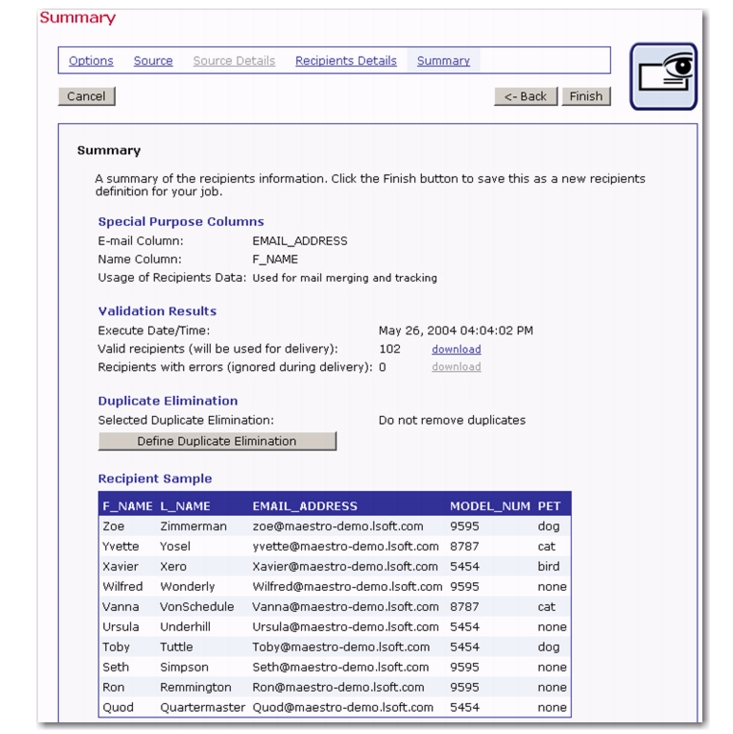Go to the Source tab
This screenshot has width=733, height=734.
coord(153,61)
